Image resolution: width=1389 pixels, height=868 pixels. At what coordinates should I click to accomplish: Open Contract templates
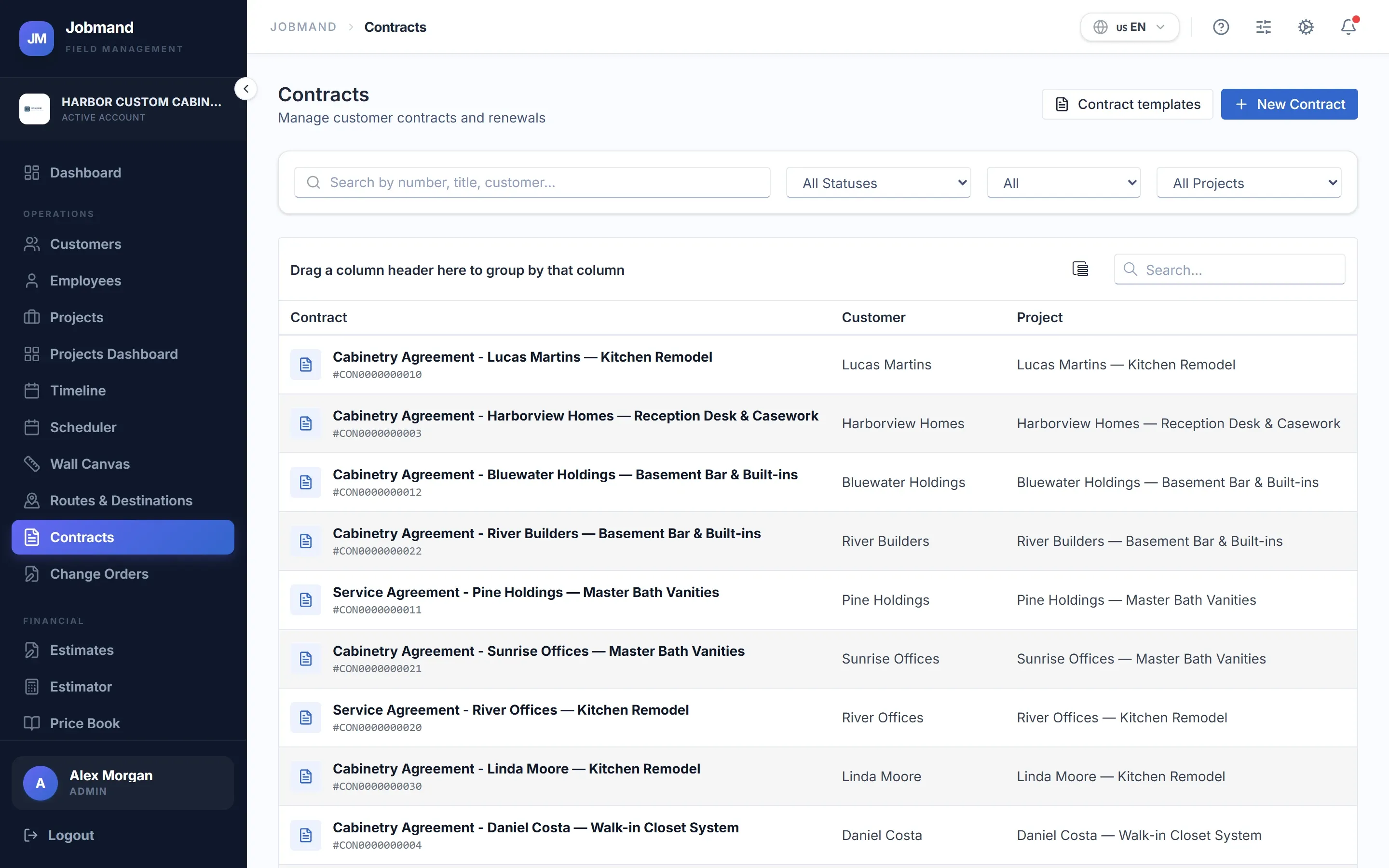click(x=1127, y=104)
